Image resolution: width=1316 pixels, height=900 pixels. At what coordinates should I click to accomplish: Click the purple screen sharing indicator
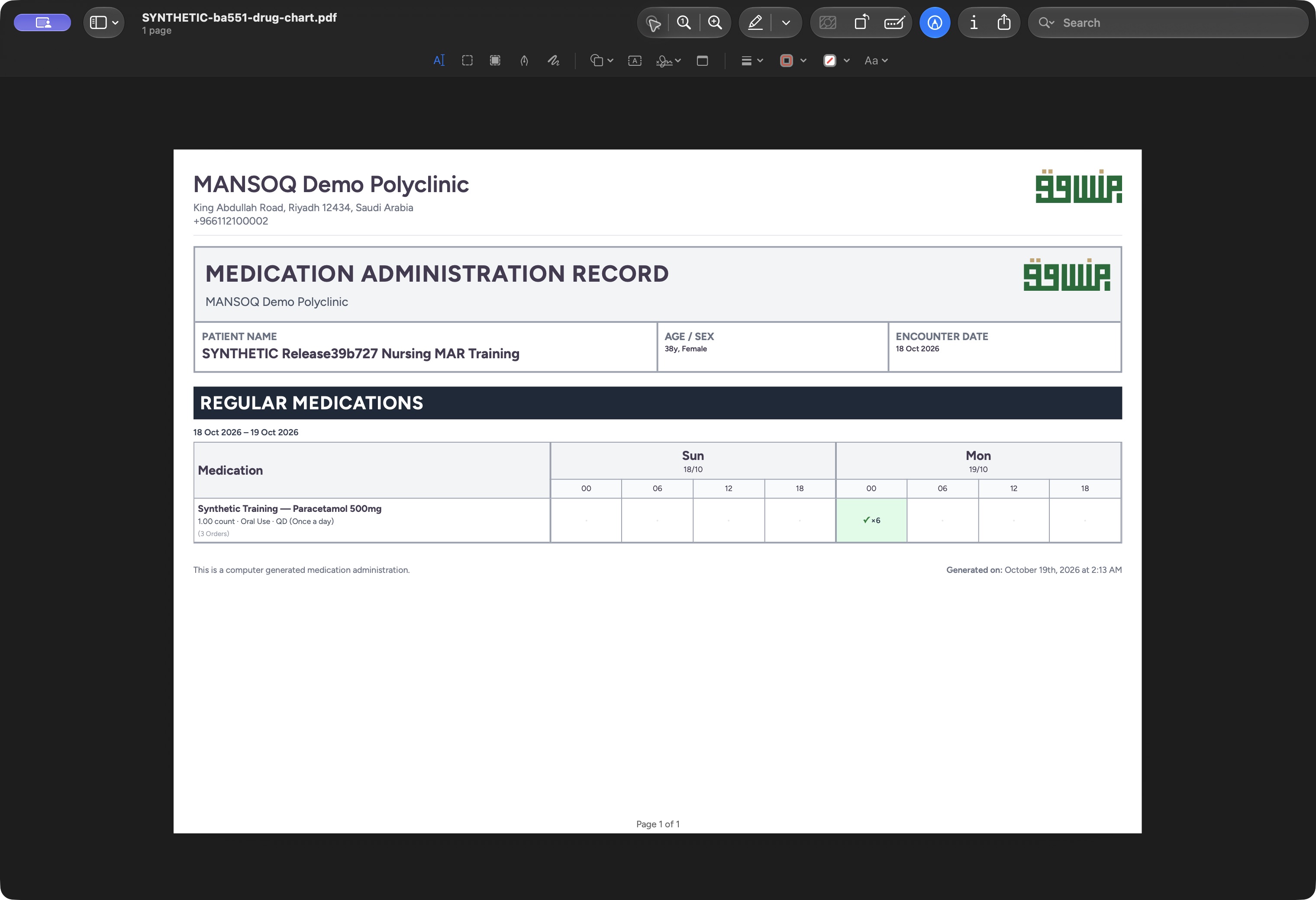[x=42, y=22]
